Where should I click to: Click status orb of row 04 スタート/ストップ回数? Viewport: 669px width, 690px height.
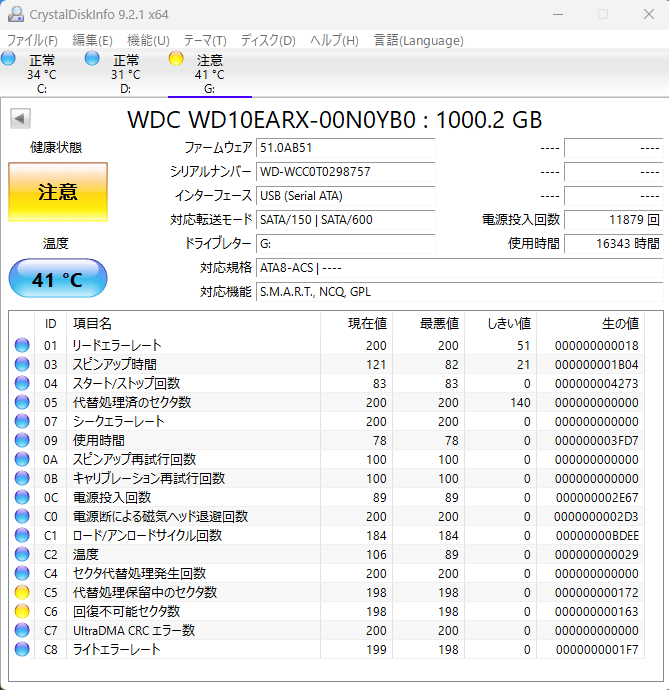click(x=22, y=383)
